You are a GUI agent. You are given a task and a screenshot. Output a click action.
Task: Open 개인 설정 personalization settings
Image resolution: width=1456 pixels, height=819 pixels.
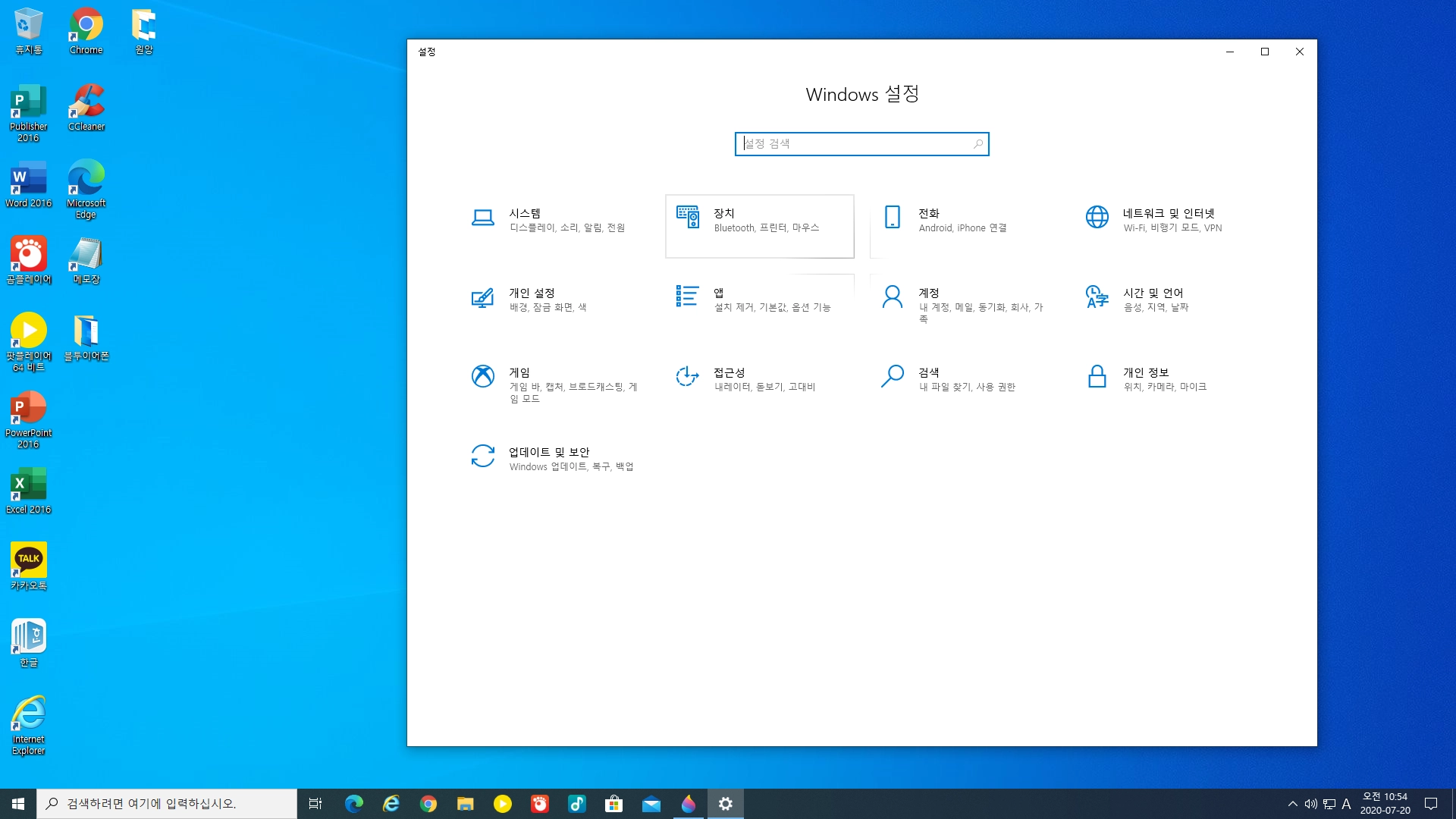(546, 300)
